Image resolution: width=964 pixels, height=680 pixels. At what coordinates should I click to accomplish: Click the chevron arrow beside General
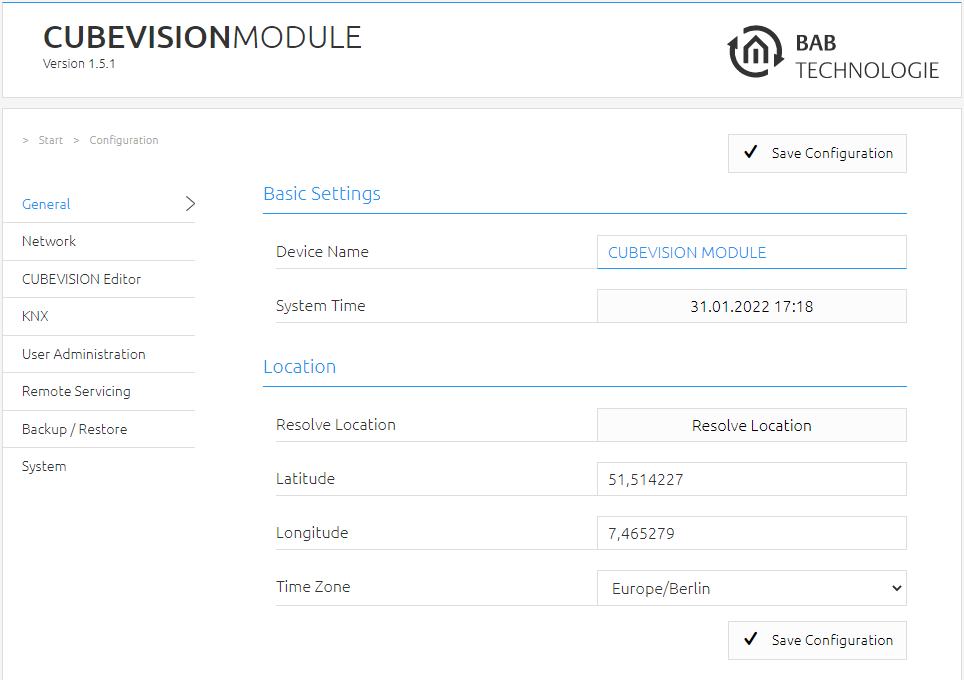click(x=190, y=204)
